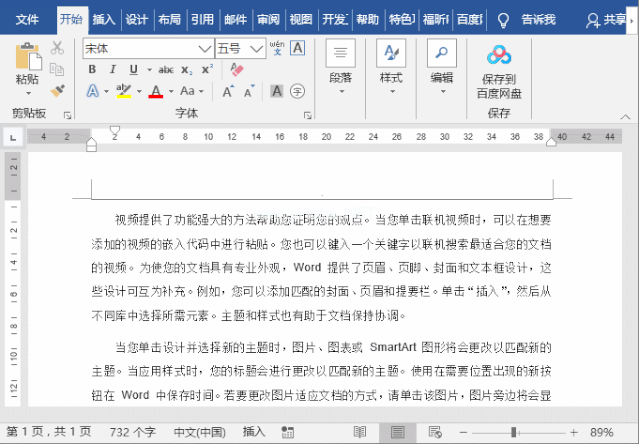Viewport: 639px width, 444px height.
Task: Click the 732 个字 word count
Action: click(x=133, y=432)
